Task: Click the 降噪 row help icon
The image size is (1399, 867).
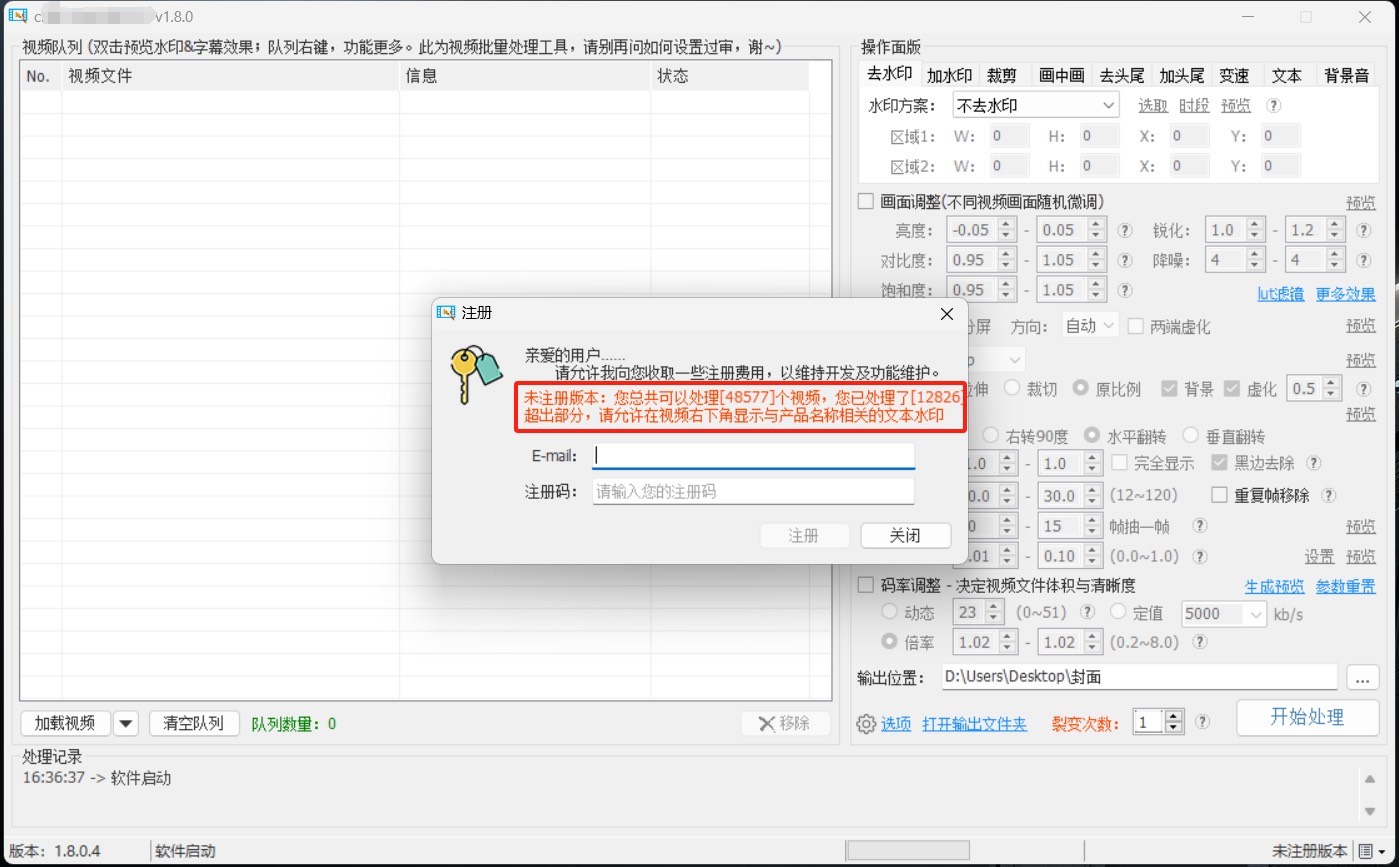Action: coord(1363,260)
